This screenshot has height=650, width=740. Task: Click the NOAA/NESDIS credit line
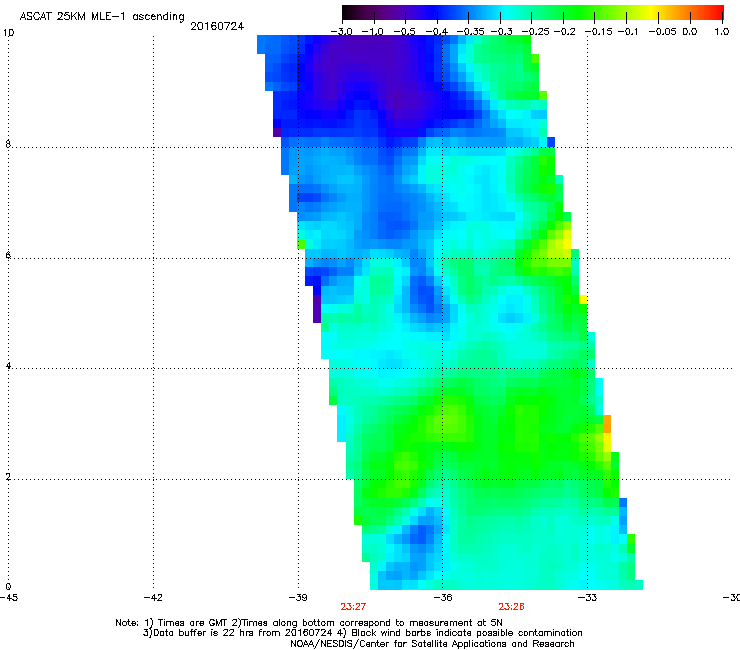[x=432, y=644]
